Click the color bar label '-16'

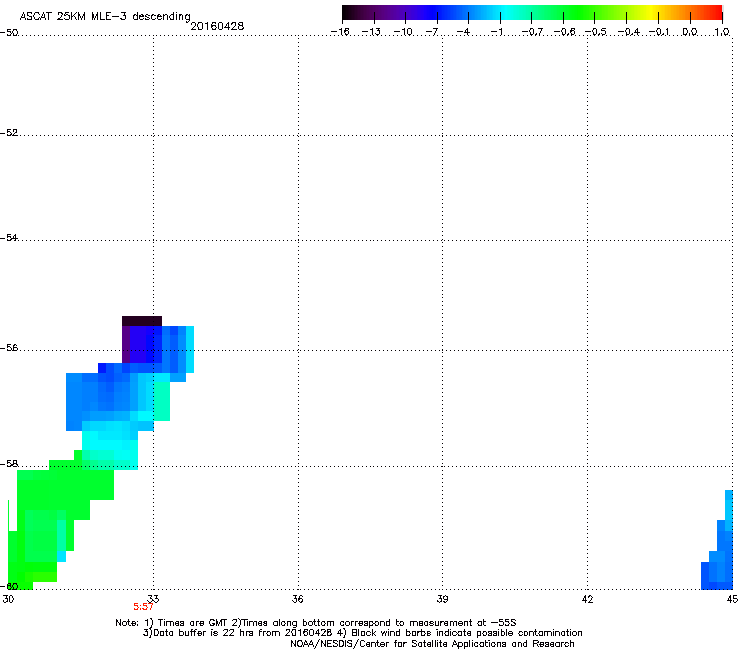pyautogui.click(x=340, y=32)
